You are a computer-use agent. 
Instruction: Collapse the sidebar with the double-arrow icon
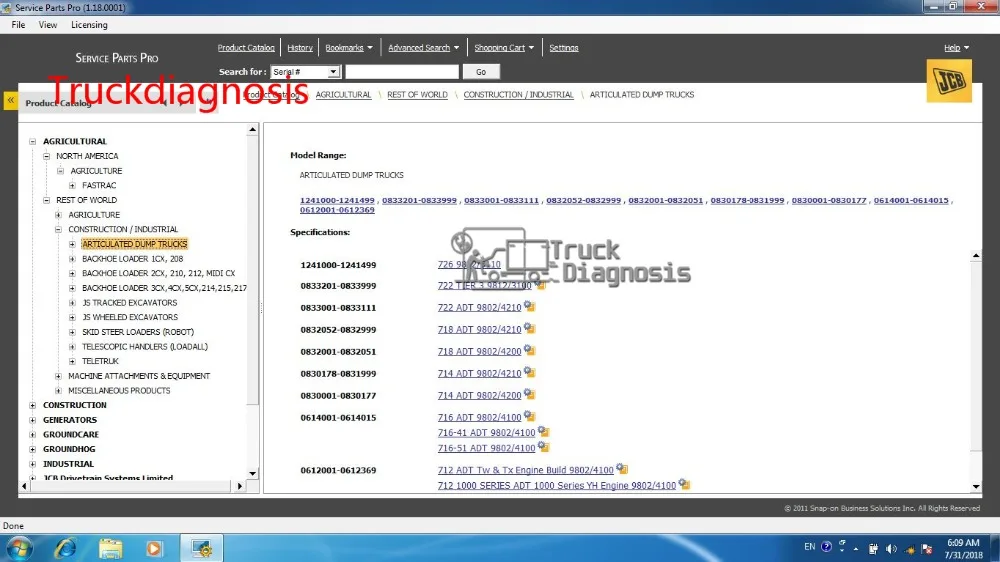pyautogui.click(x=11, y=100)
